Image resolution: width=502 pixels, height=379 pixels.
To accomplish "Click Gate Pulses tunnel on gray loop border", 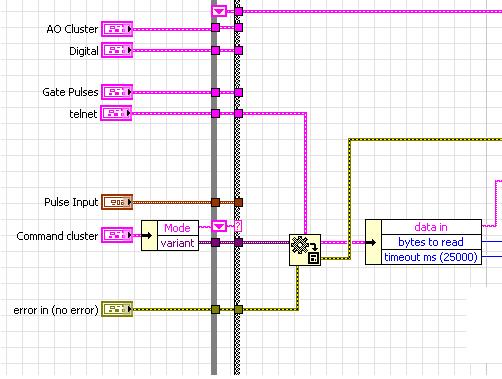I will tap(215, 92).
